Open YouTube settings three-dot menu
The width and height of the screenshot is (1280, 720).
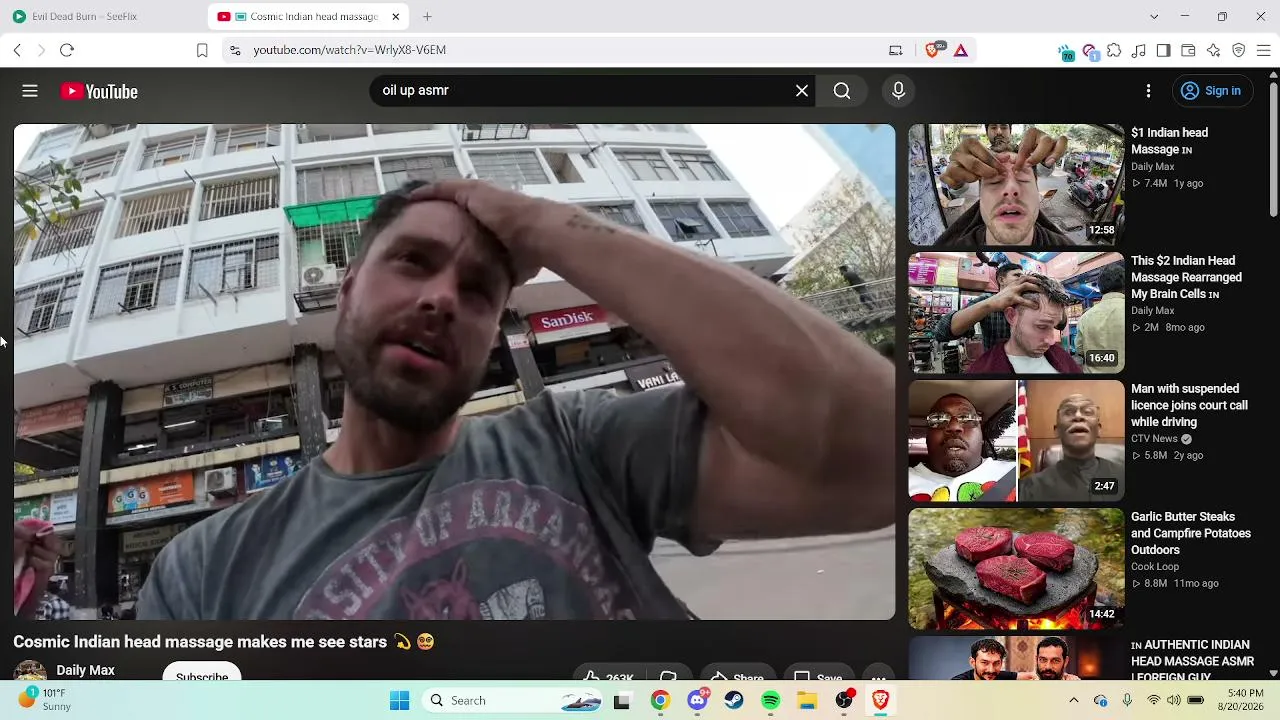pos(1148,91)
